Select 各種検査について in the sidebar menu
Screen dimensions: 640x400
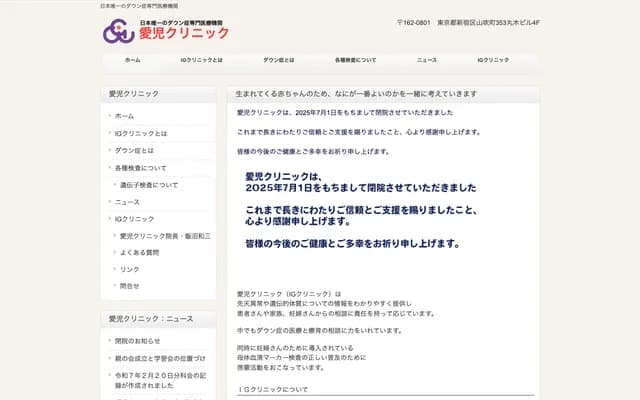tap(141, 168)
